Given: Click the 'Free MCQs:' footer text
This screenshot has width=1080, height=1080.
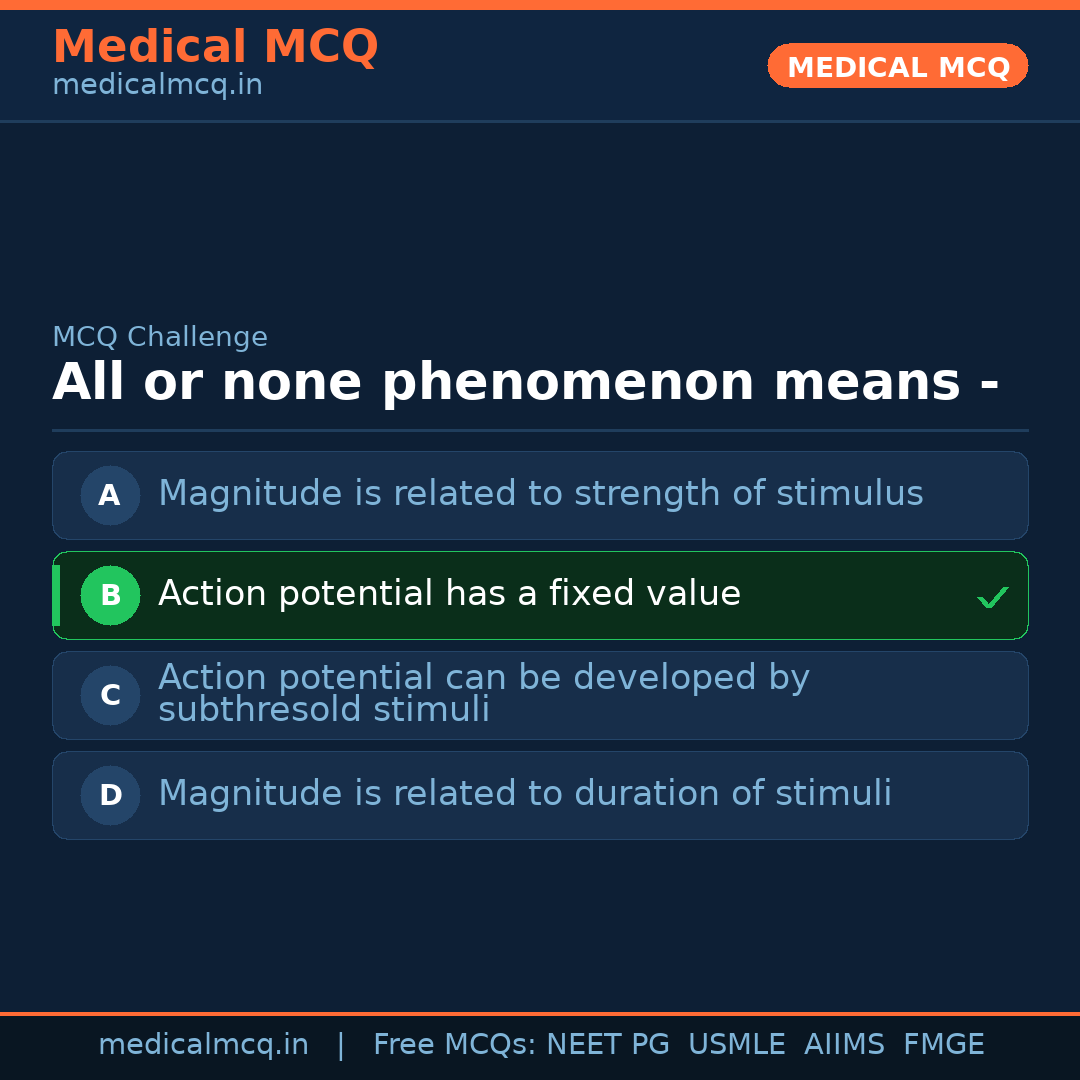Looking at the screenshot, I should [455, 1045].
